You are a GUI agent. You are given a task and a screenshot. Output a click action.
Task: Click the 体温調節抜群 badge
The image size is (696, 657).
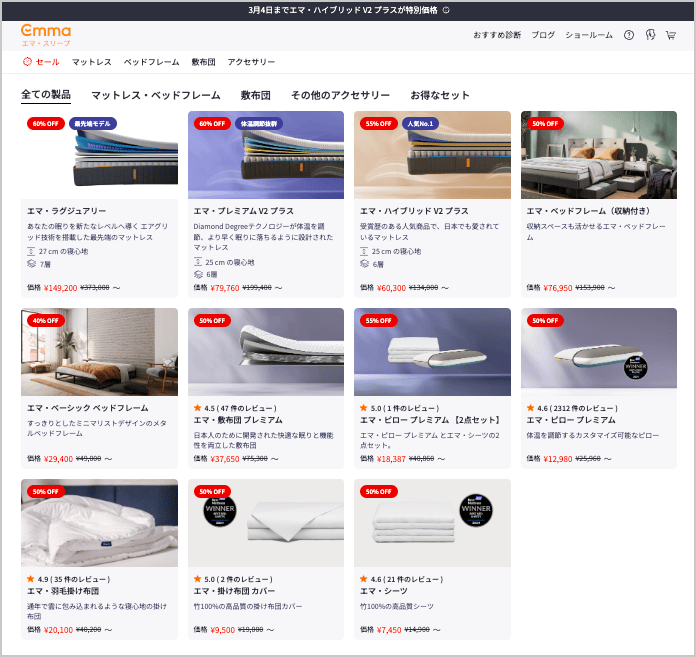[x=258, y=123]
